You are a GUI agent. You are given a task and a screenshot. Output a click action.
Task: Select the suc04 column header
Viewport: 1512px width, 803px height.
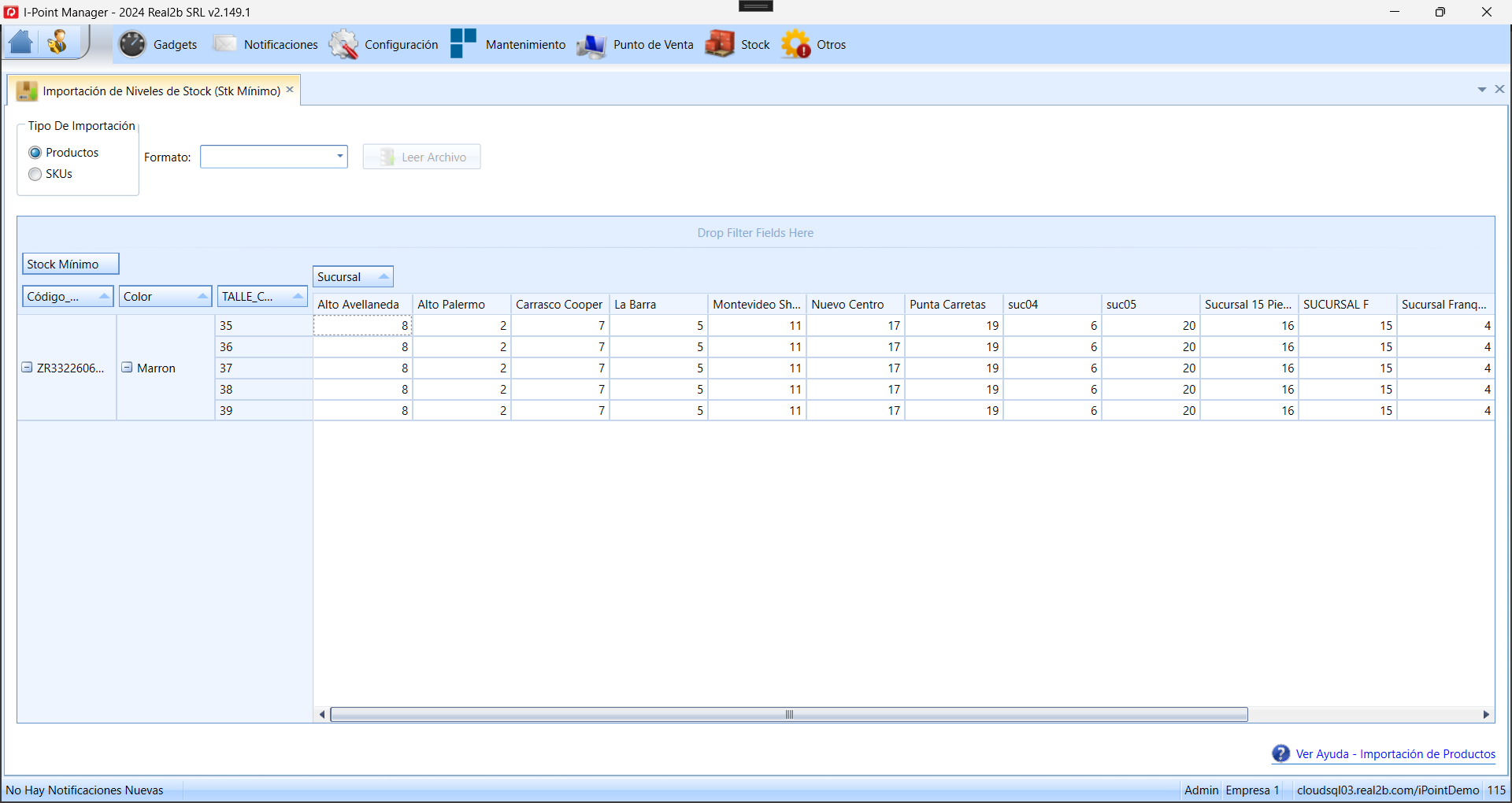pos(1052,304)
